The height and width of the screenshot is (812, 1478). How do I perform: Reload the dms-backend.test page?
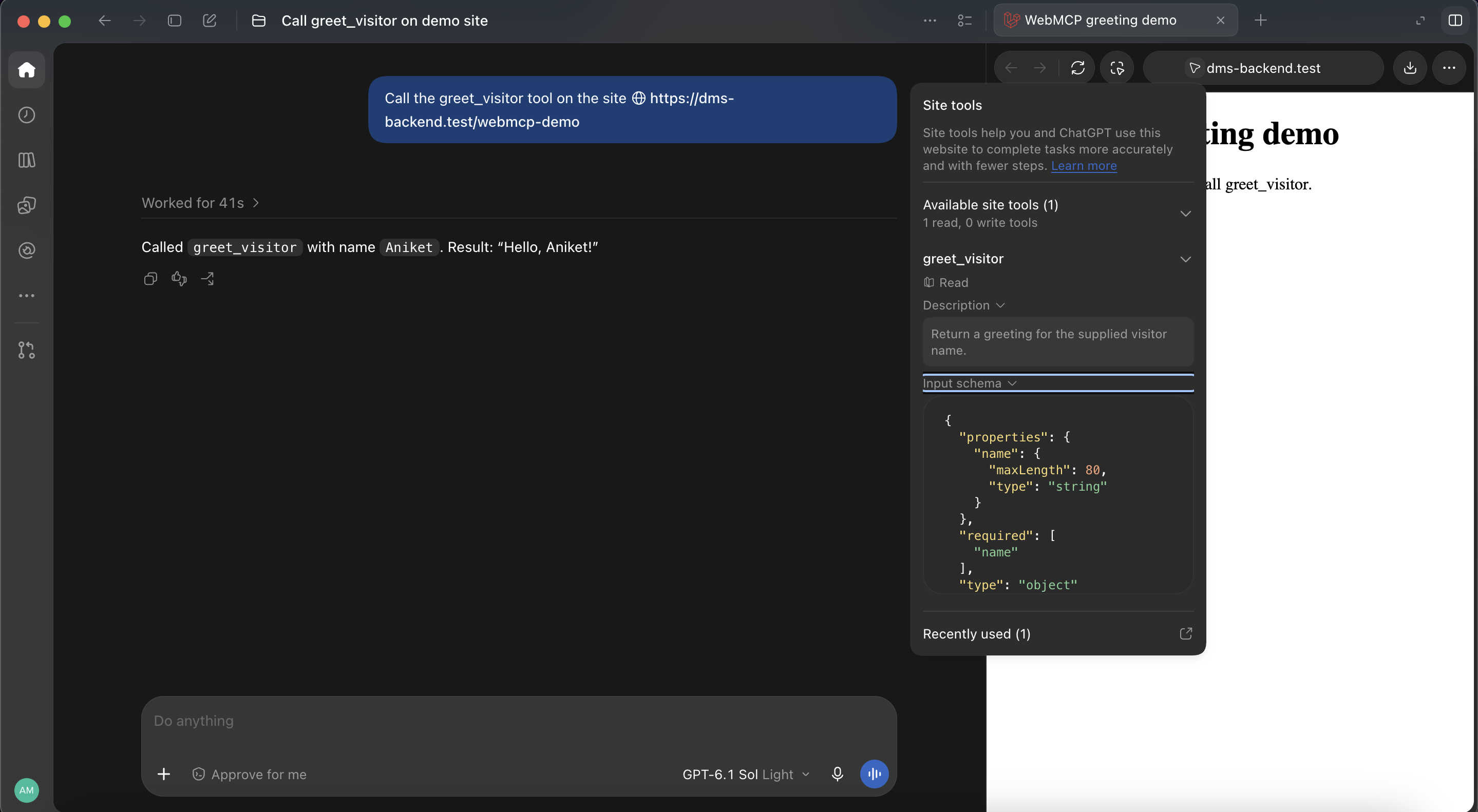coord(1077,68)
